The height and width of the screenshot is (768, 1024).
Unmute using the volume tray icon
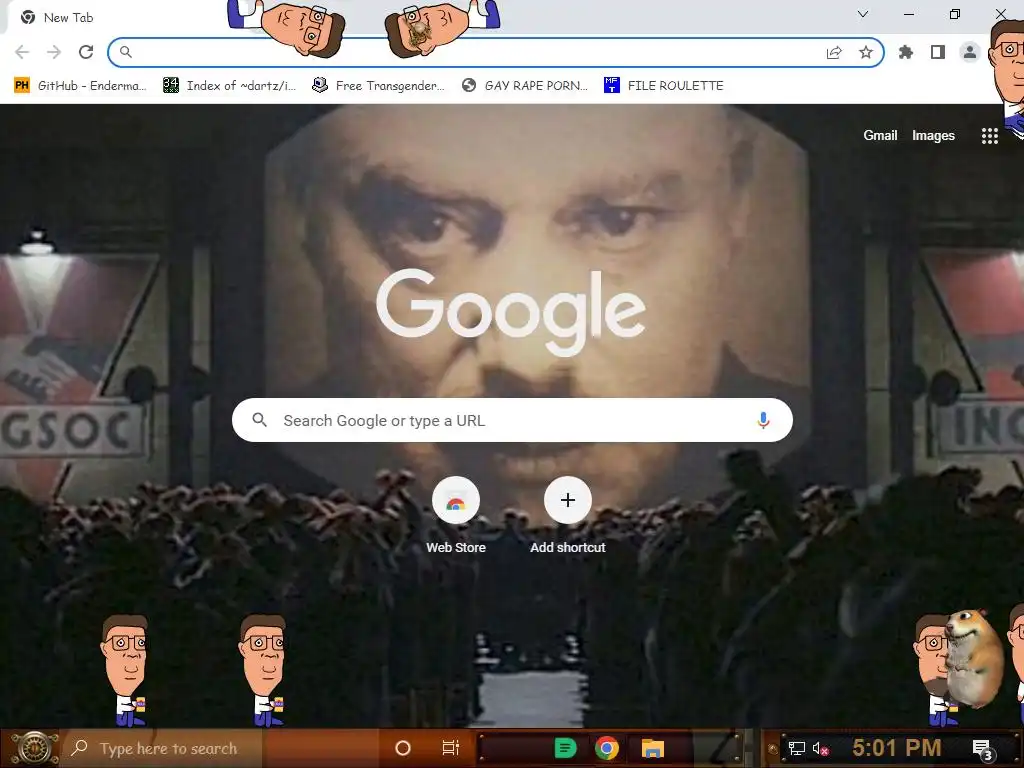click(x=820, y=748)
